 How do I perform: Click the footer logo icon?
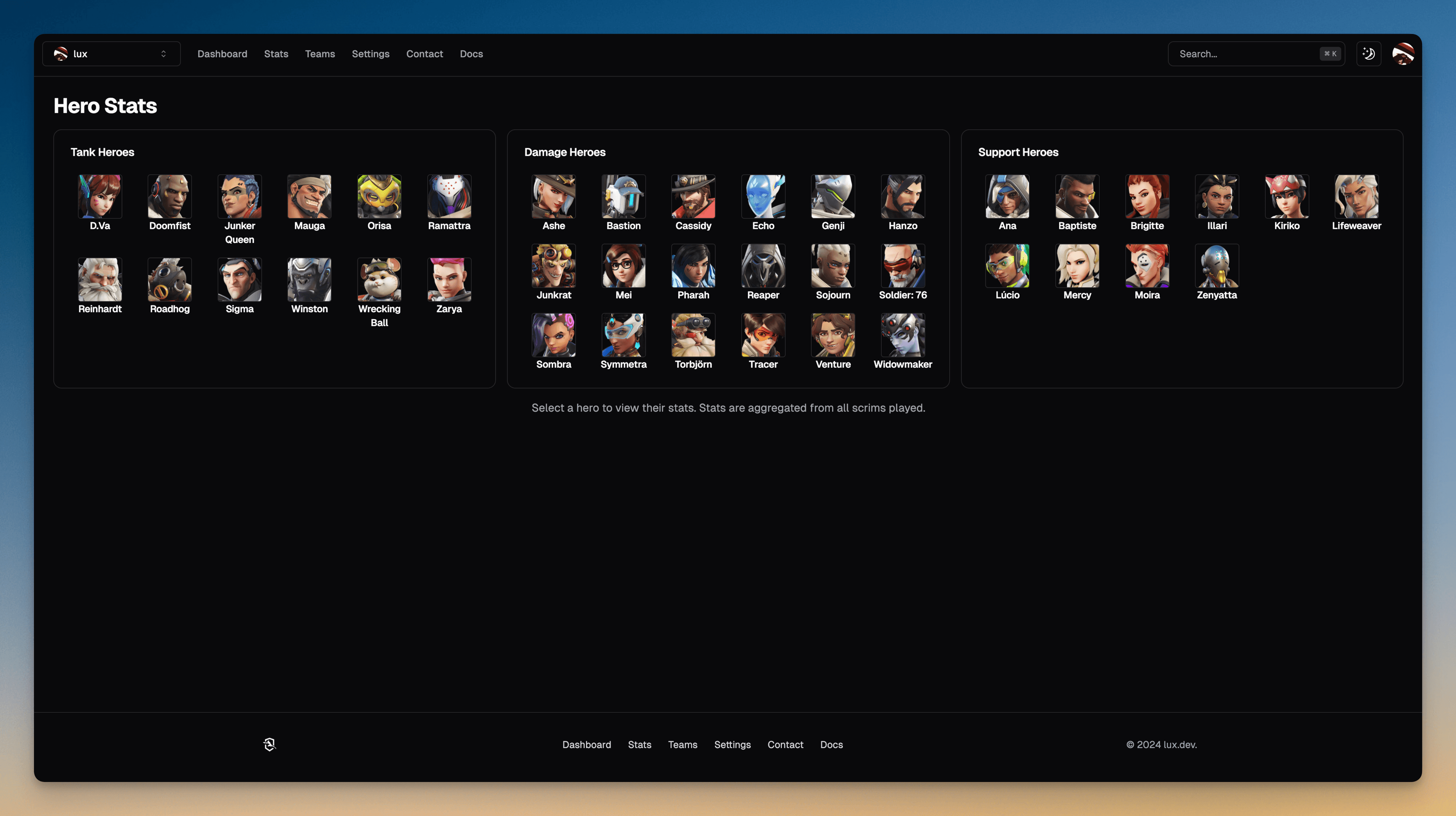[270, 744]
